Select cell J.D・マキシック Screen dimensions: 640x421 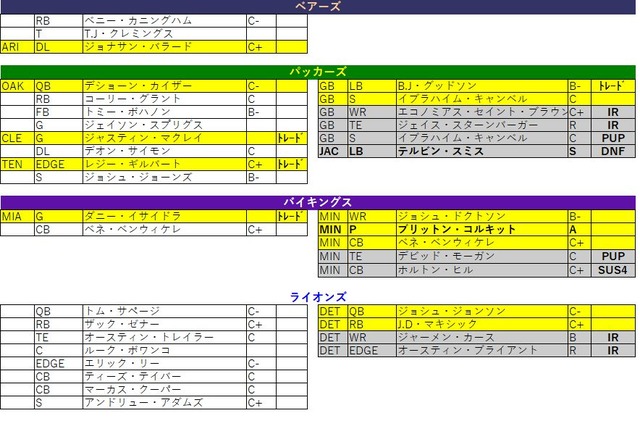(482, 324)
